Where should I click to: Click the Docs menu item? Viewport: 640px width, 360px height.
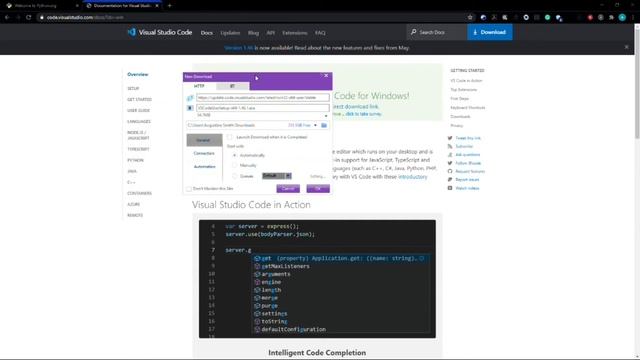[x=207, y=33]
